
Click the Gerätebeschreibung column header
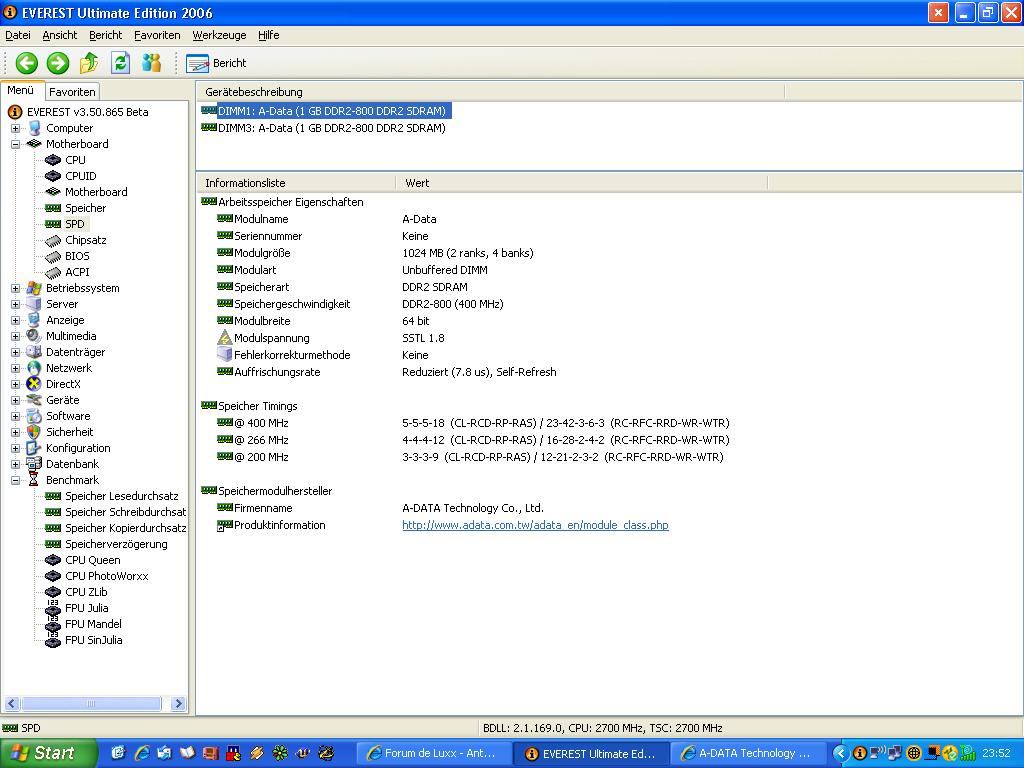(490, 92)
